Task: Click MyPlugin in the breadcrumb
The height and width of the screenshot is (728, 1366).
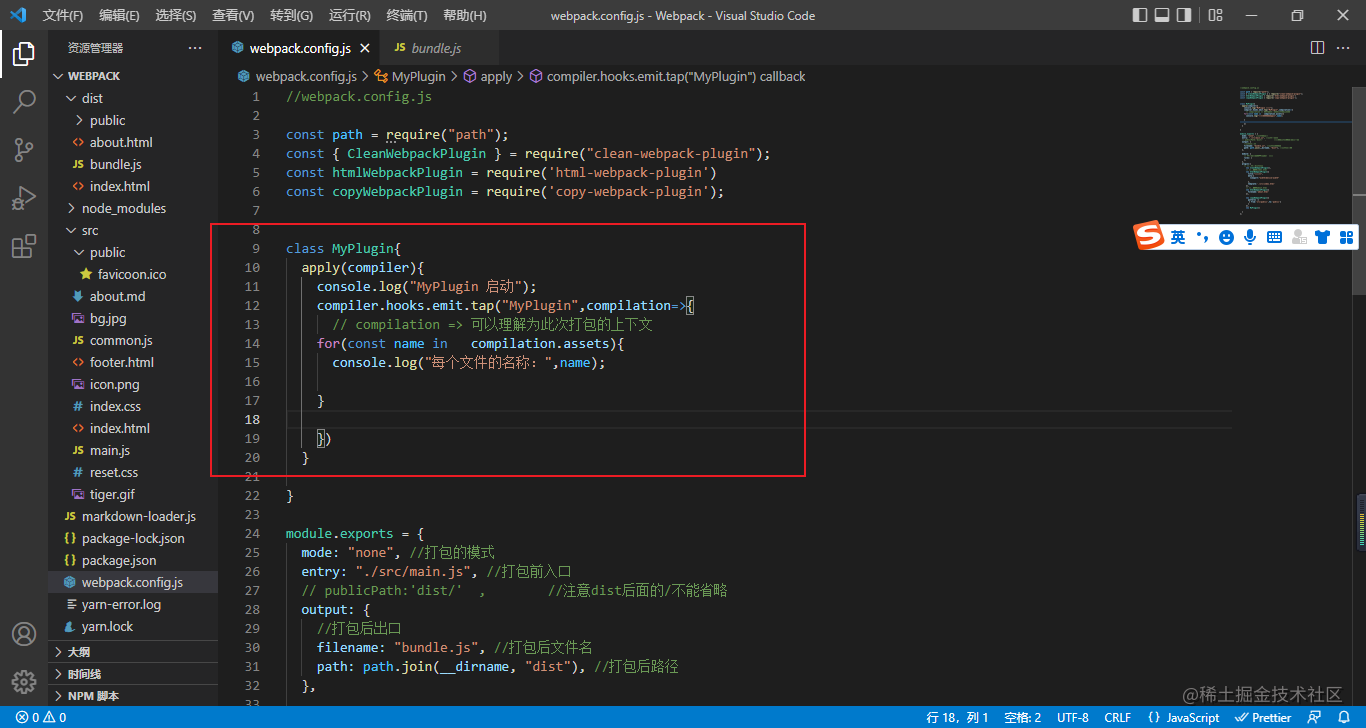Action: click(x=417, y=76)
